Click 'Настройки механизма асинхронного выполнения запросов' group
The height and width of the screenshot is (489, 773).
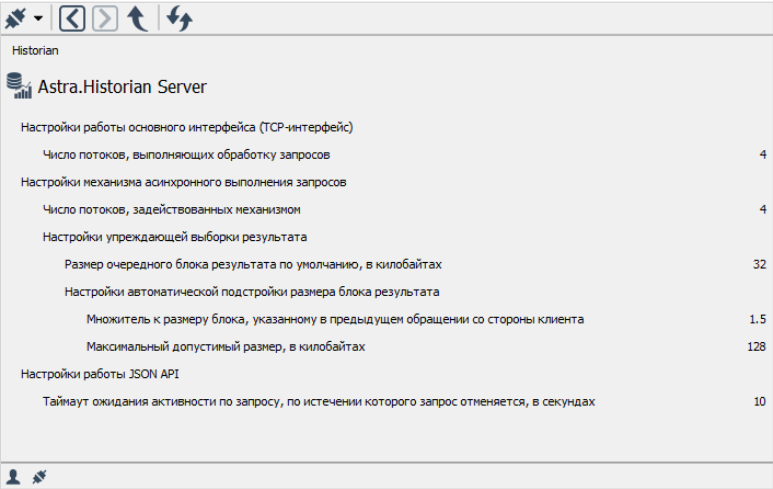pos(183,182)
